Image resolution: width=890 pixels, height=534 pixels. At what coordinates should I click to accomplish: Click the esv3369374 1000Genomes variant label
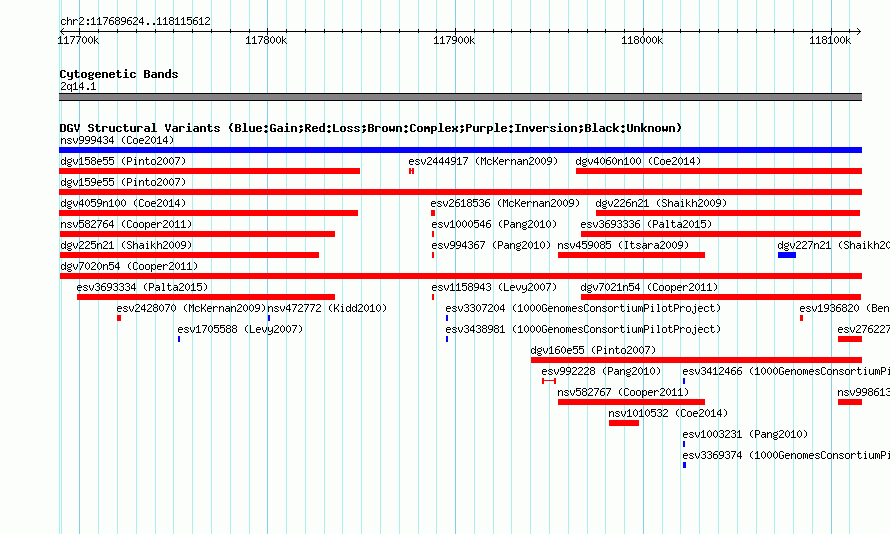click(786, 455)
